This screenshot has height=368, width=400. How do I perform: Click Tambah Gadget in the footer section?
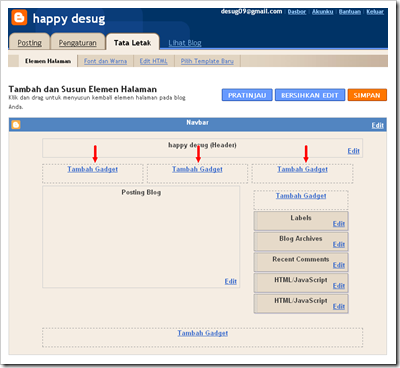(x=203, y=333)
